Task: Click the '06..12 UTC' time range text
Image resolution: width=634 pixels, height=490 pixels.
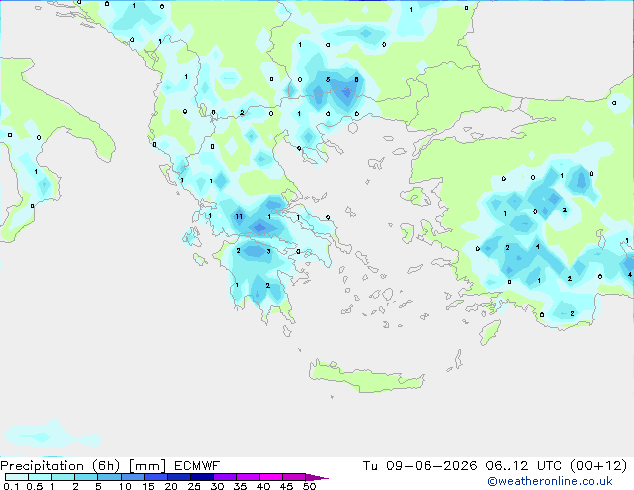Action: coord(523,466)
